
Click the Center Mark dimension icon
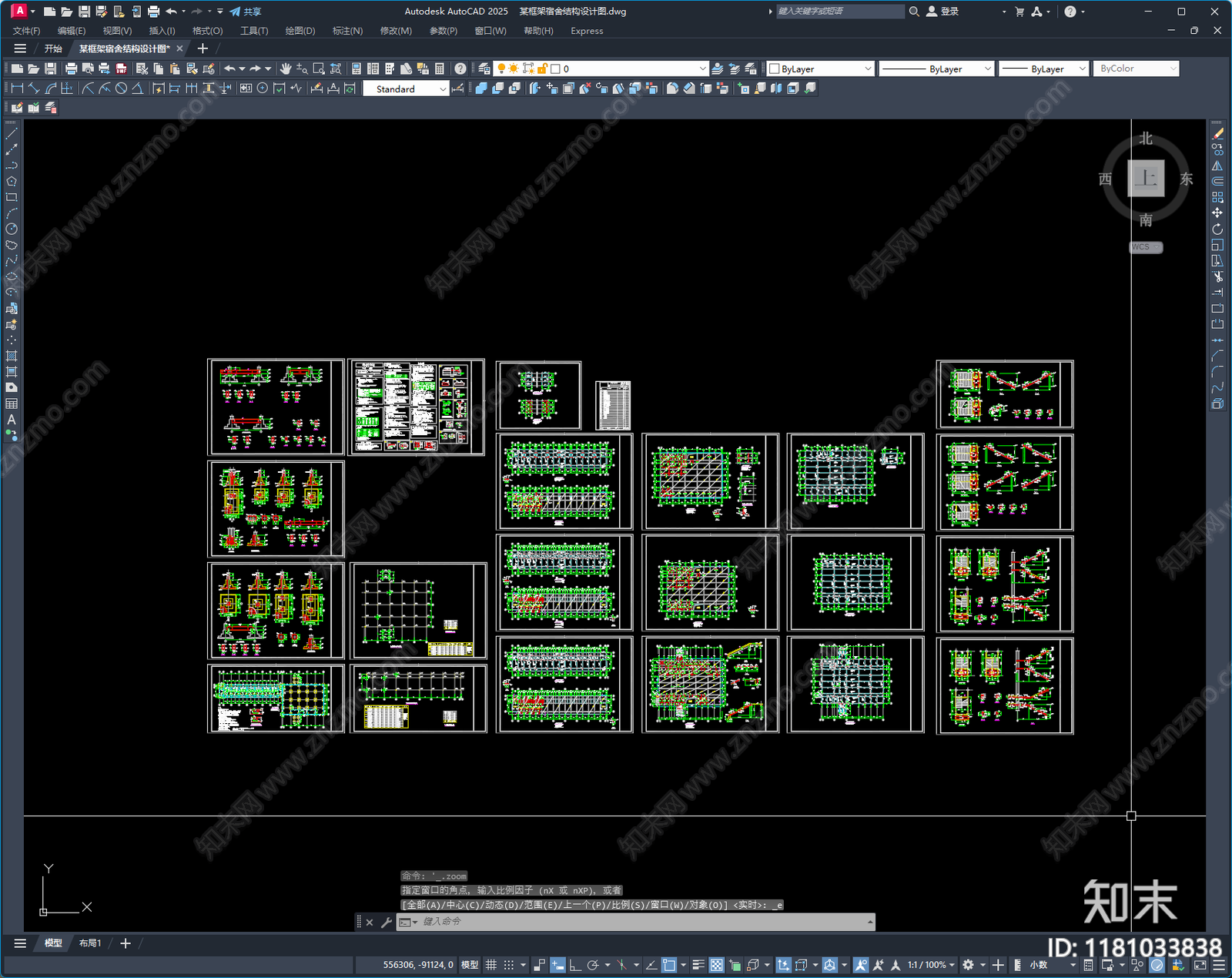263,89
